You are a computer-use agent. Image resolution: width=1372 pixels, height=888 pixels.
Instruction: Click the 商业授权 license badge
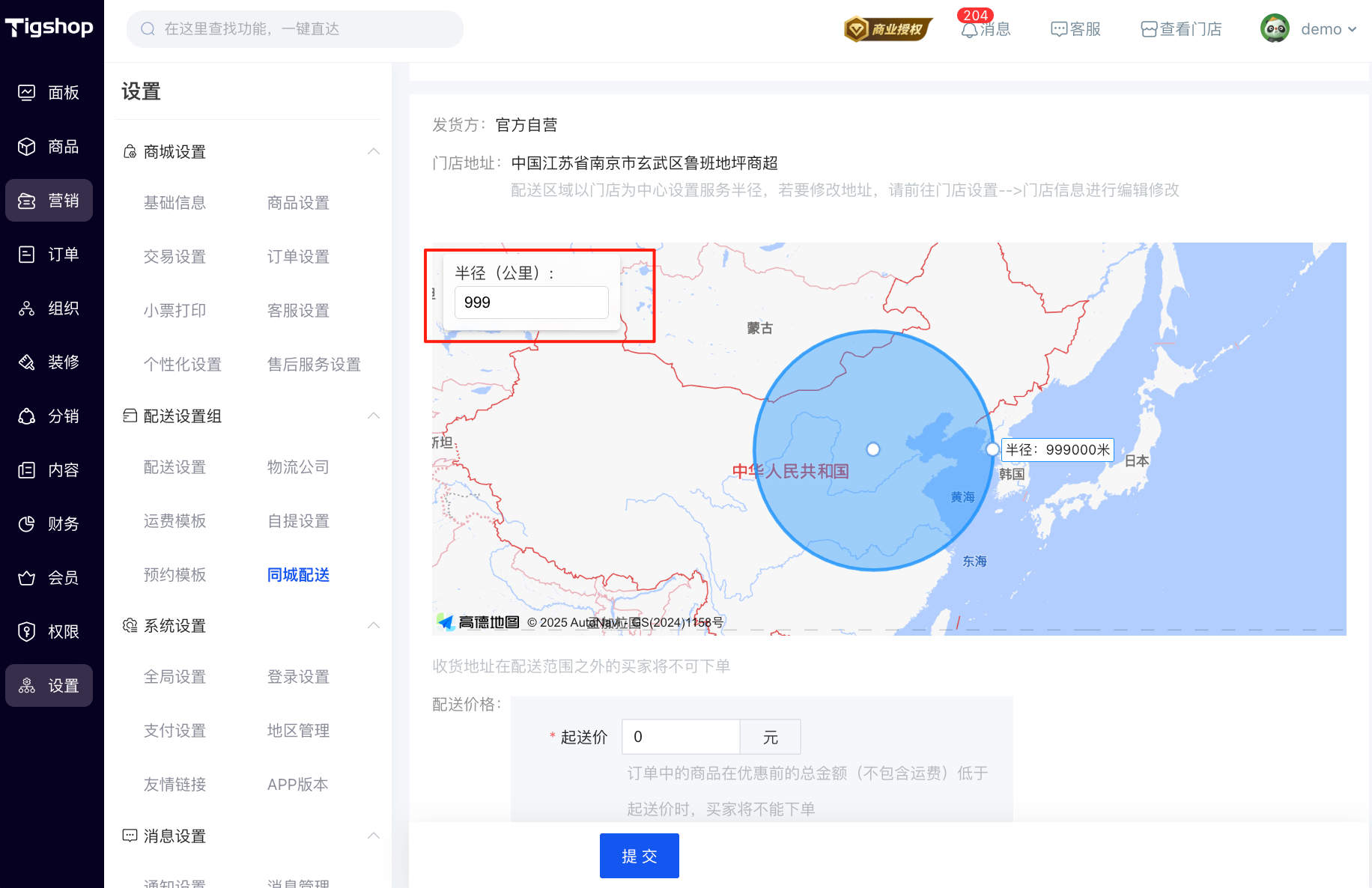point(888,29)
